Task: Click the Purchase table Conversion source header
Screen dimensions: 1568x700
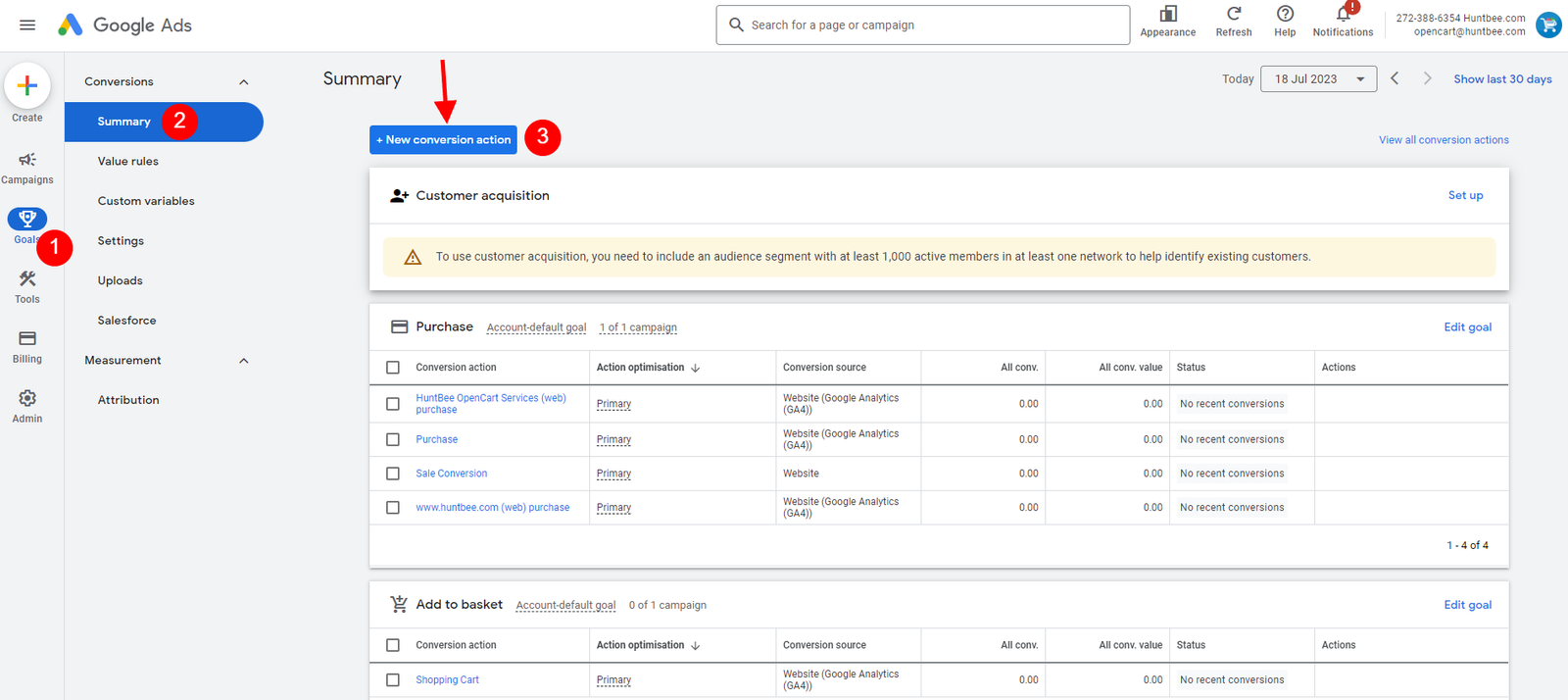Action: (824, 368)
